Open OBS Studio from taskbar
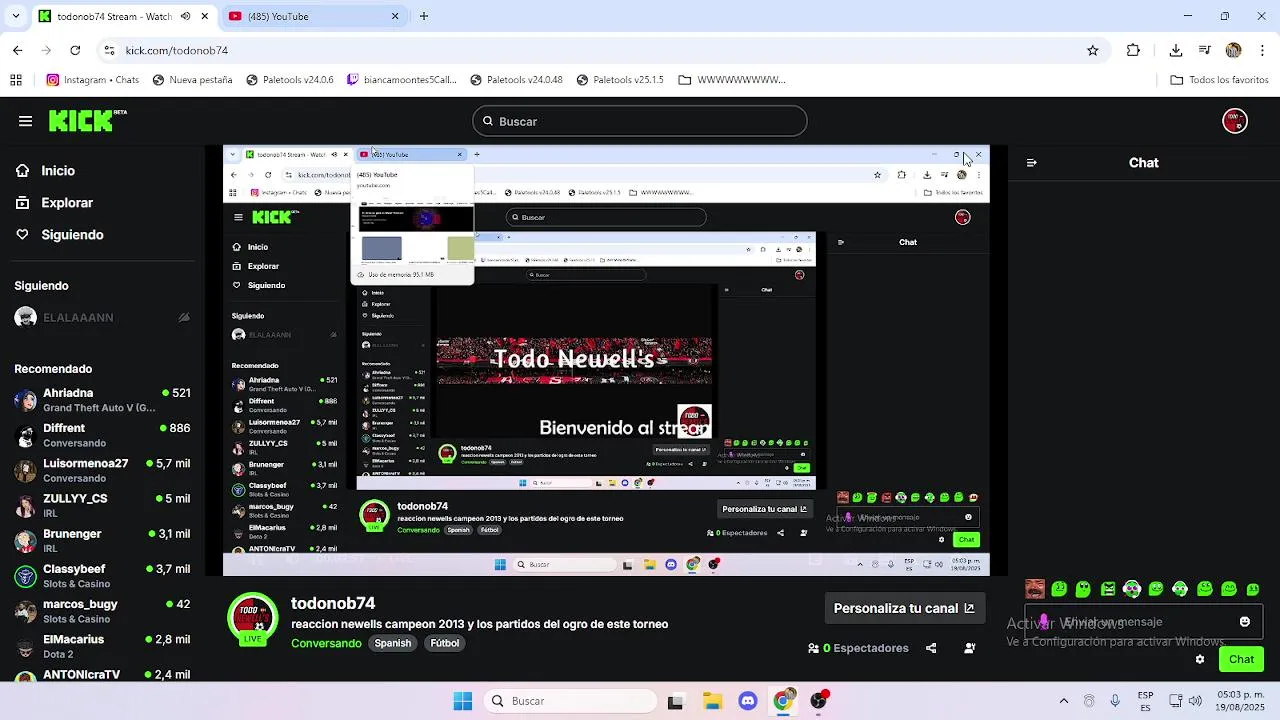The height and width of the screenshot is (720, 1280). pyautogui.click(x=819, y=701)
